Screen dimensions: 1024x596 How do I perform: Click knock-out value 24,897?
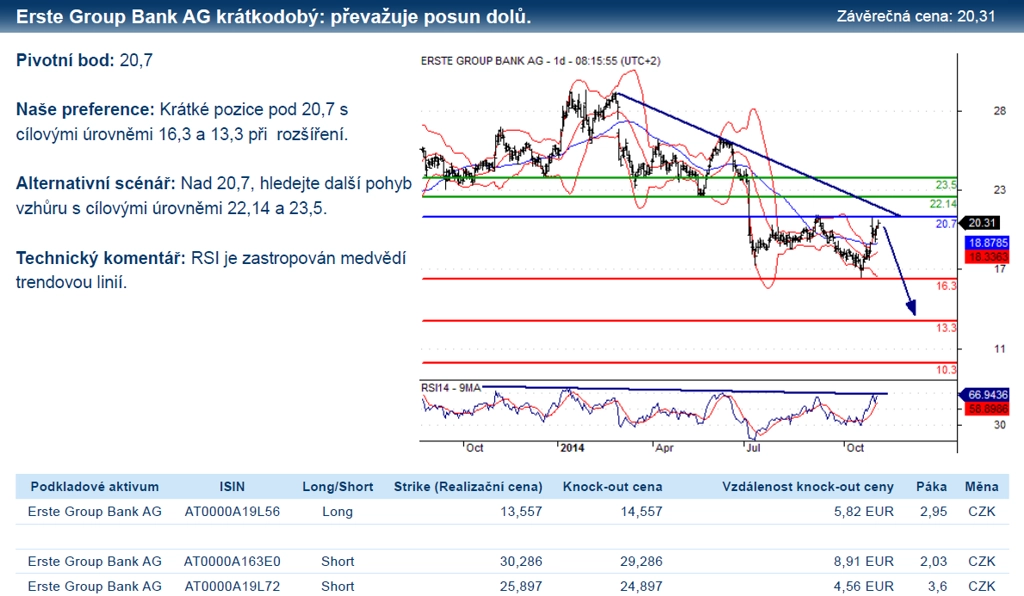pyautogui.click(x=641, y=586)
